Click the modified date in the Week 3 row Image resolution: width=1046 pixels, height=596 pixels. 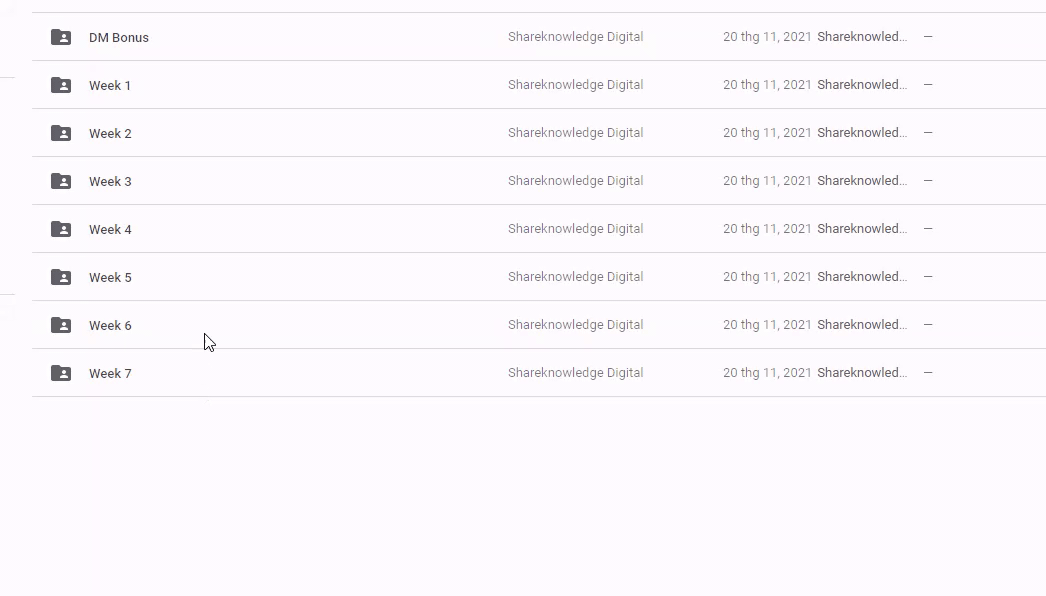(767, 181)
